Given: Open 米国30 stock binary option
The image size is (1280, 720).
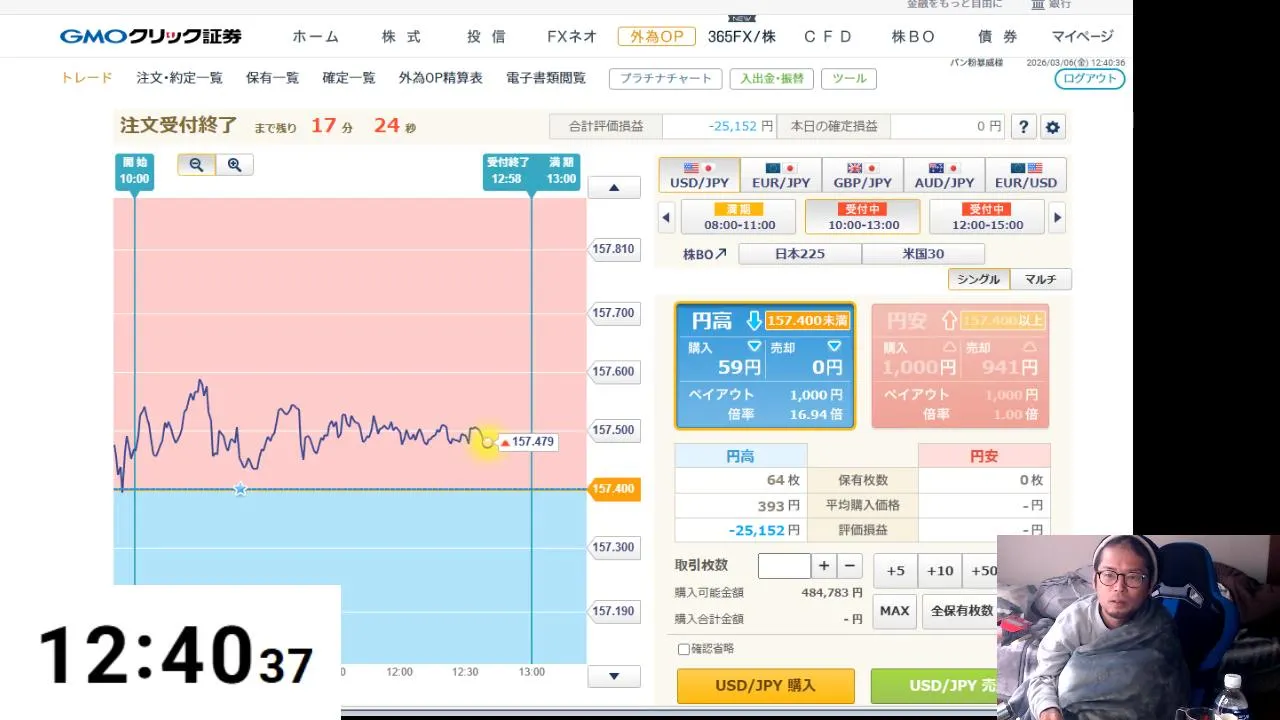Looking at the screenshot, I should [x=923, y=254].
